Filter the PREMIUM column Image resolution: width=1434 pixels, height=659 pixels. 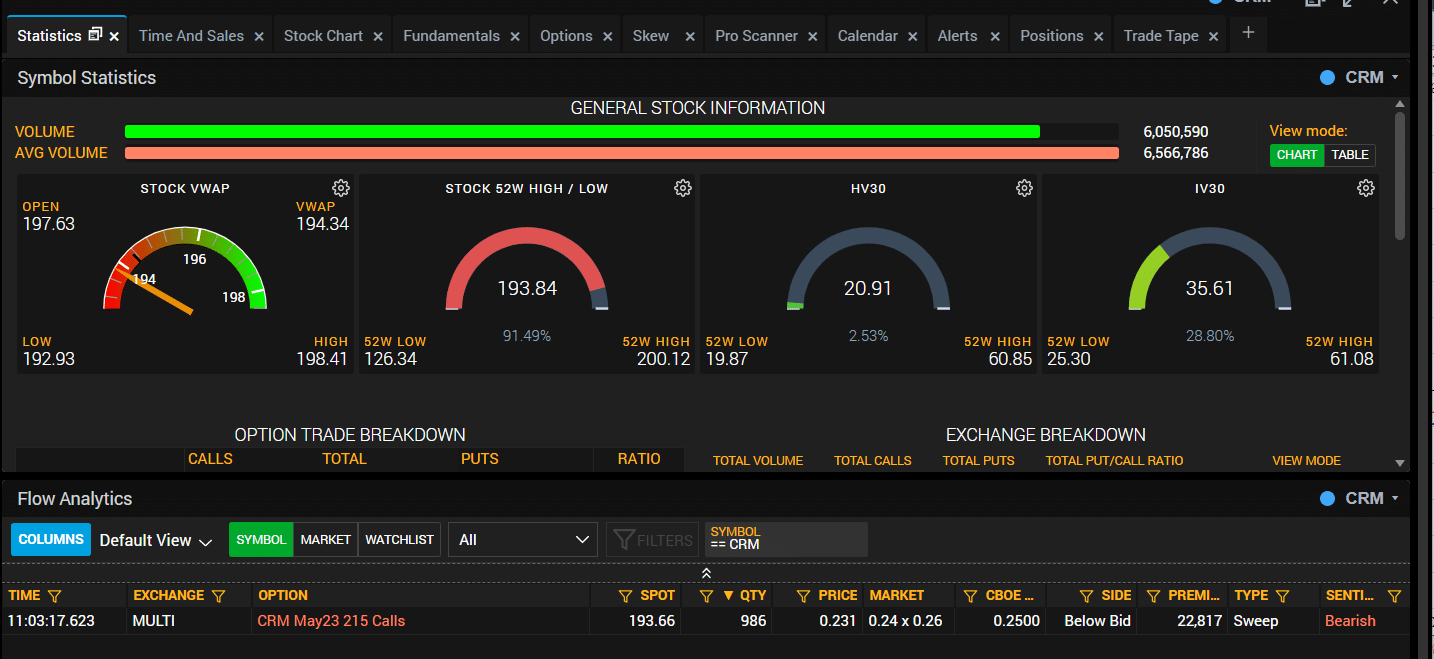(1153, 596)
